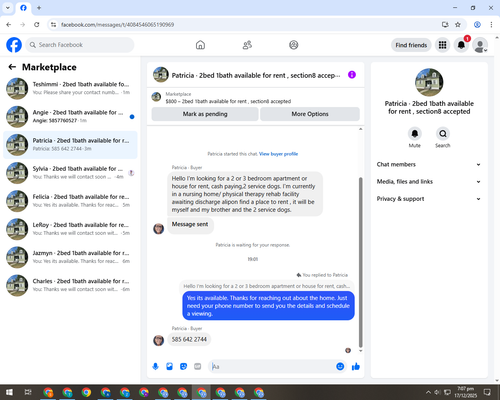Open the LeRoy conversation
The image size is (500, 400).
[x=70, y=229]
